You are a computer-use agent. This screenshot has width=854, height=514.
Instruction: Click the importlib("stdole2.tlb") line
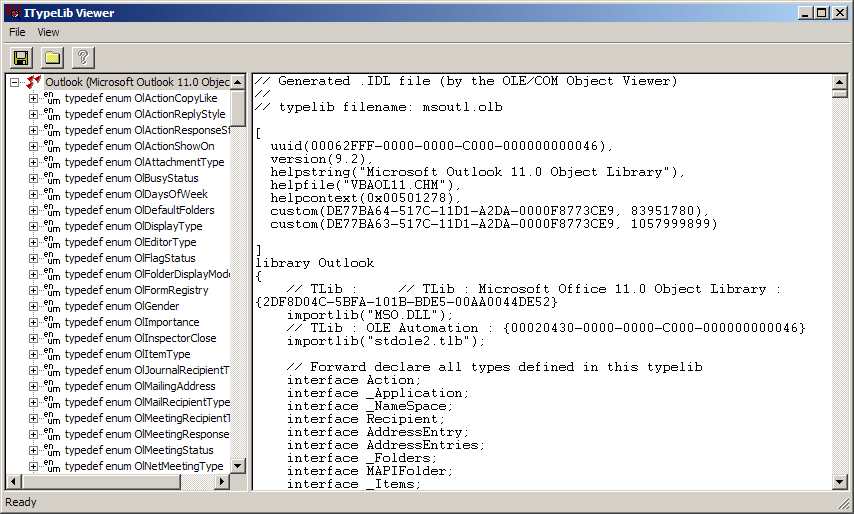[386, 341]
